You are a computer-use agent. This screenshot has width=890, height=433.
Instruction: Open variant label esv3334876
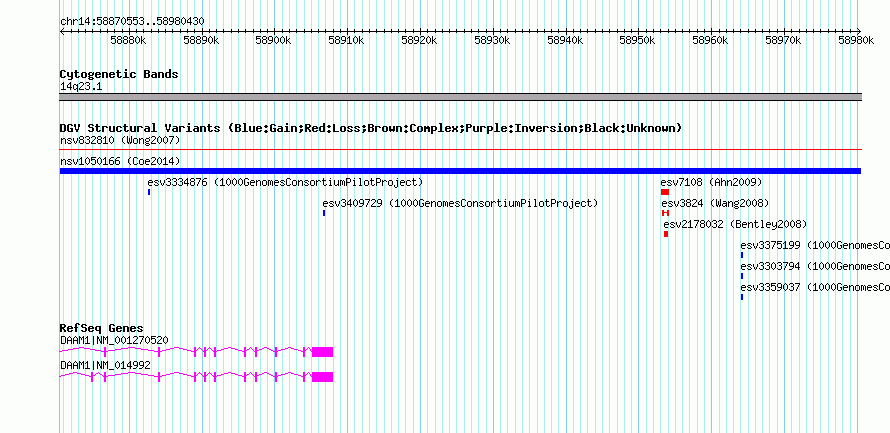[286, 183]
